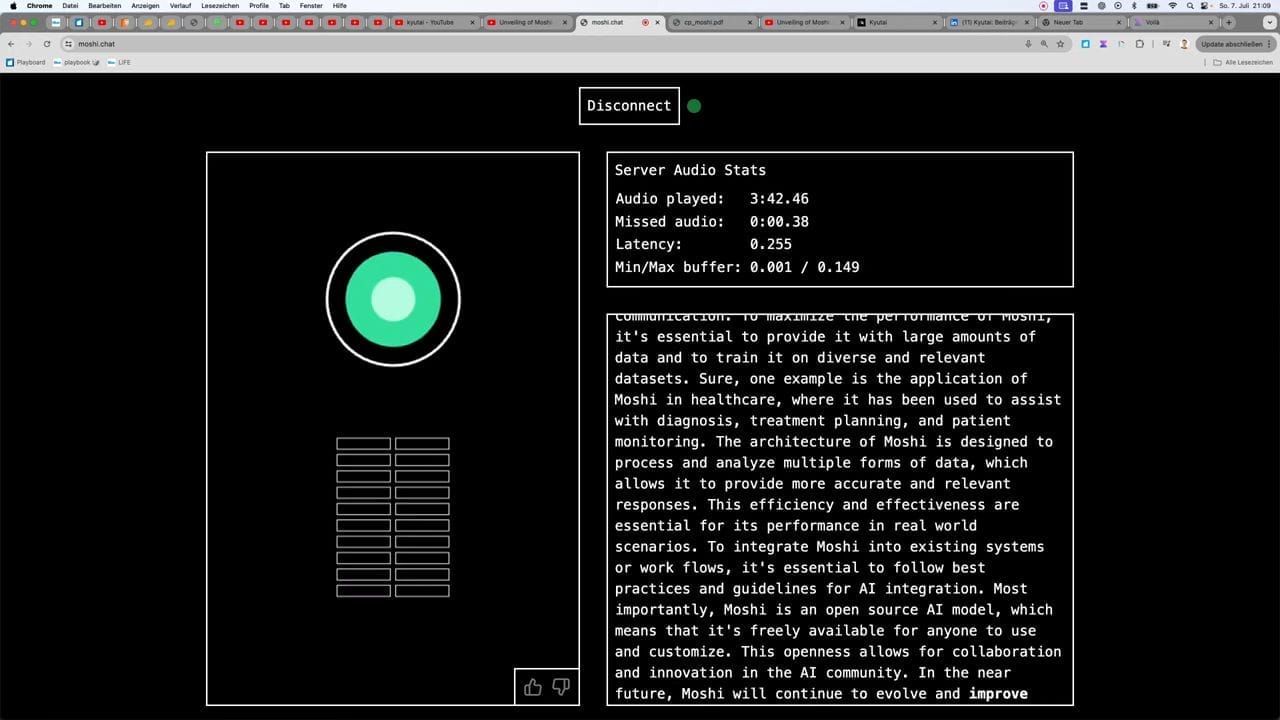
Task: Open the site info icon beside URL
Action: click(68, 44)
